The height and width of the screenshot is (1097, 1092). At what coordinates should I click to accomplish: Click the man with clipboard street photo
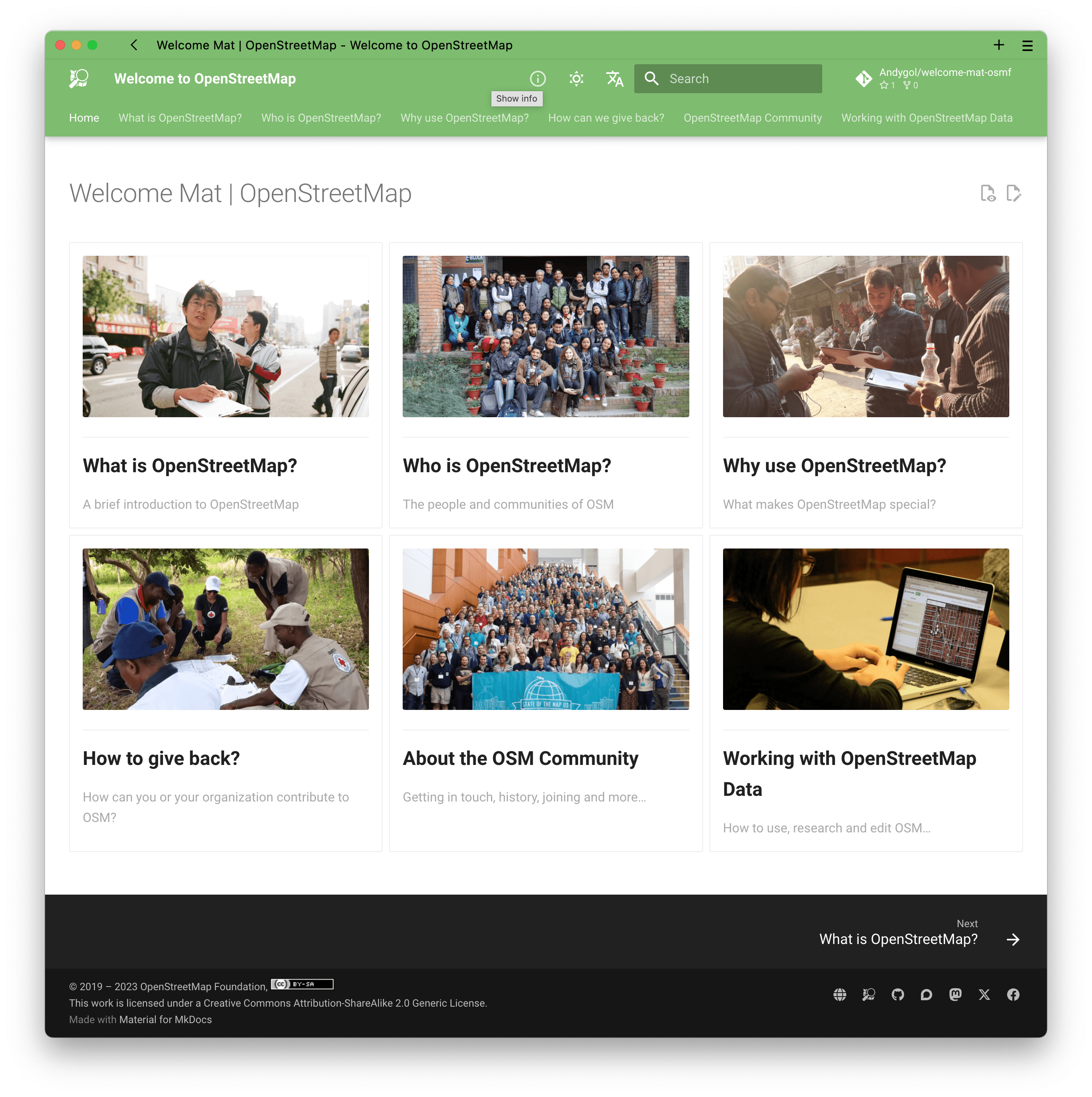point(225,336)
